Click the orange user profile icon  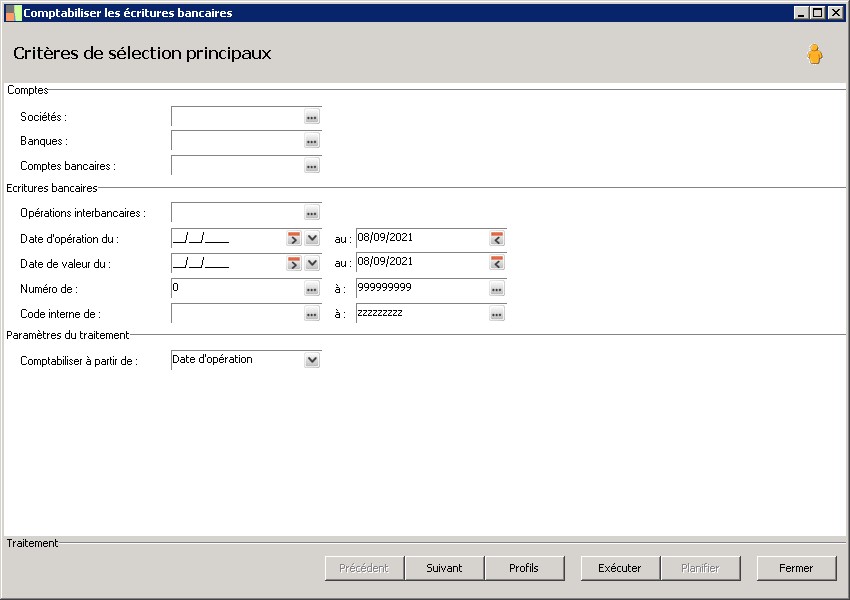[815, 55]
